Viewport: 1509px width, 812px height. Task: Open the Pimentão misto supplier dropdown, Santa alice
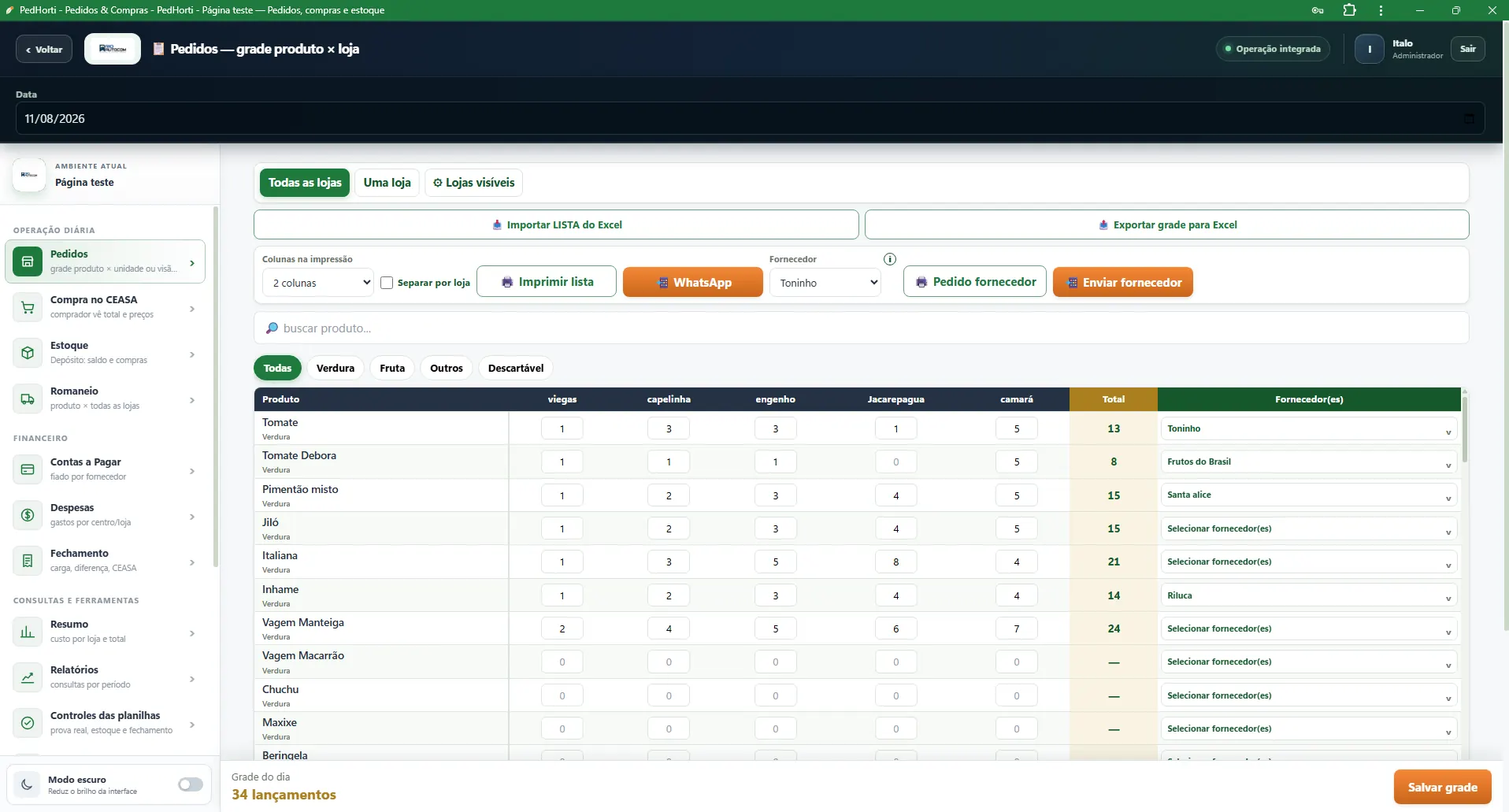point(1309,495)
